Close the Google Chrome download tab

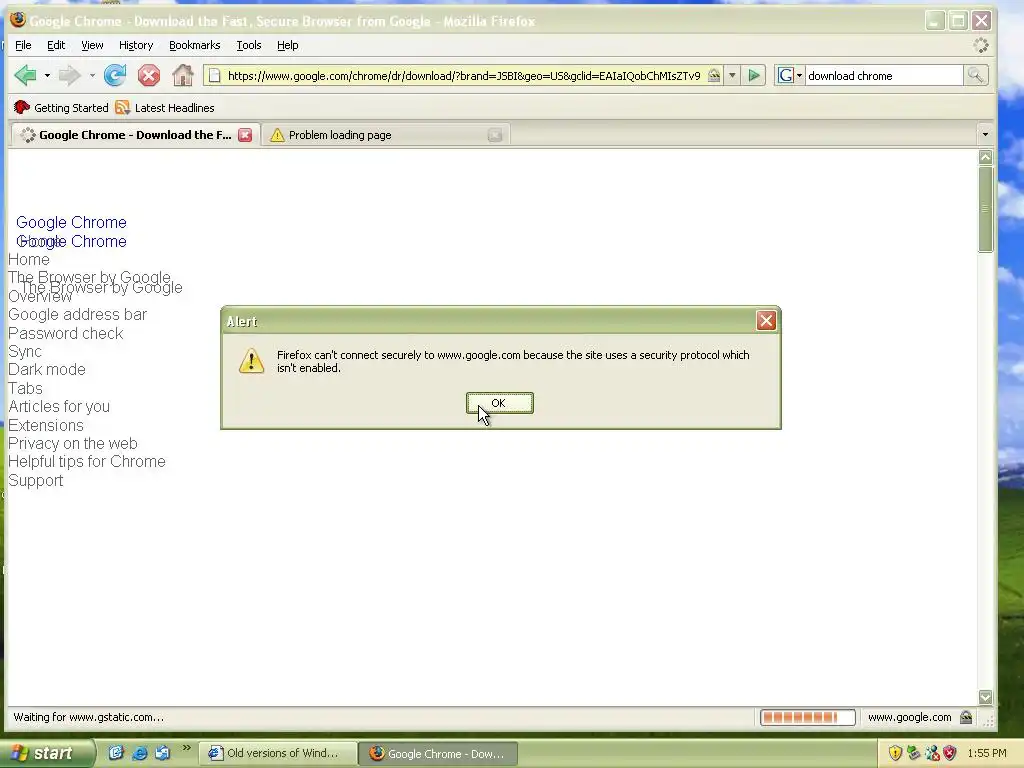pos(245,135)
